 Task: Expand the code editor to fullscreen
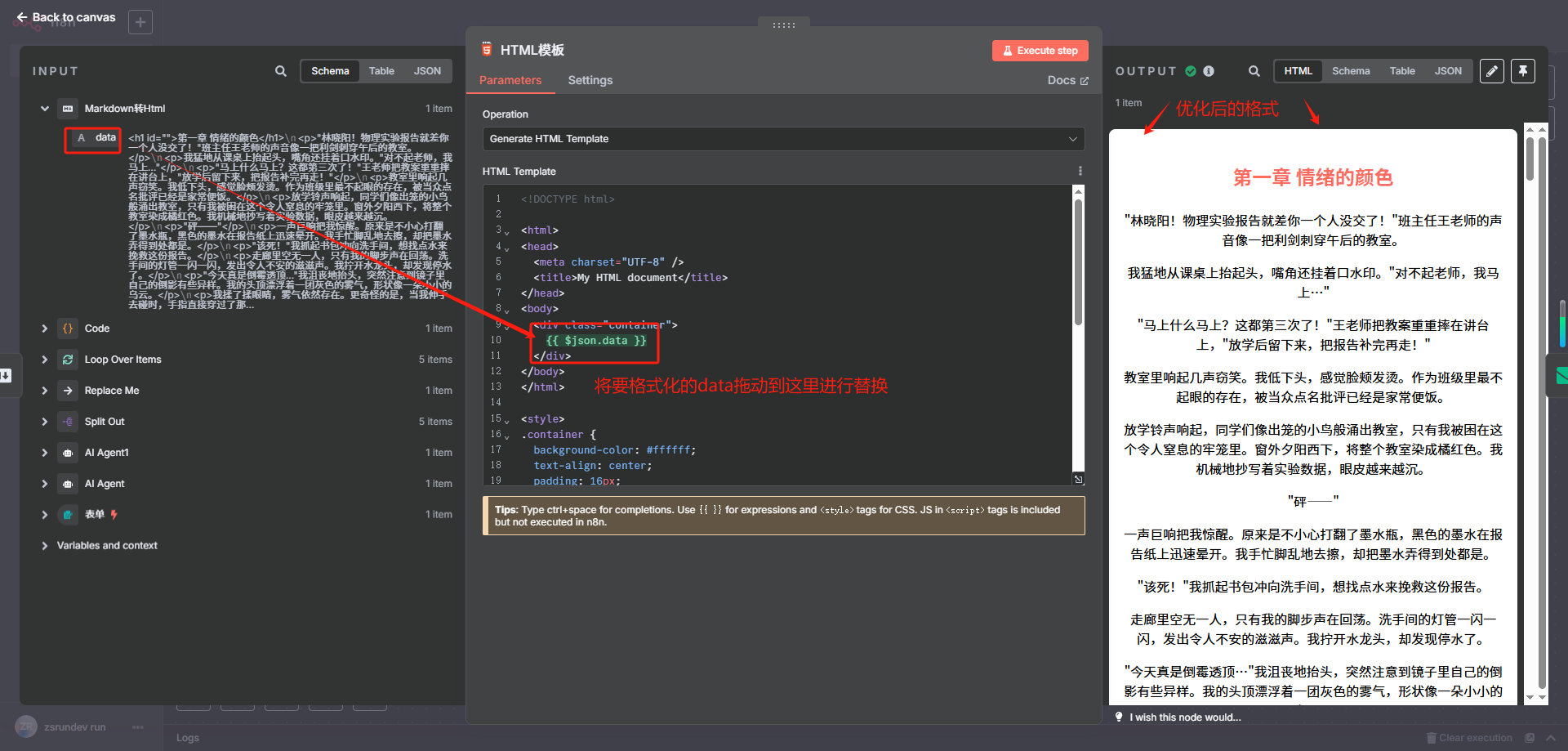pyautogui.click(x=1078, y=479)
